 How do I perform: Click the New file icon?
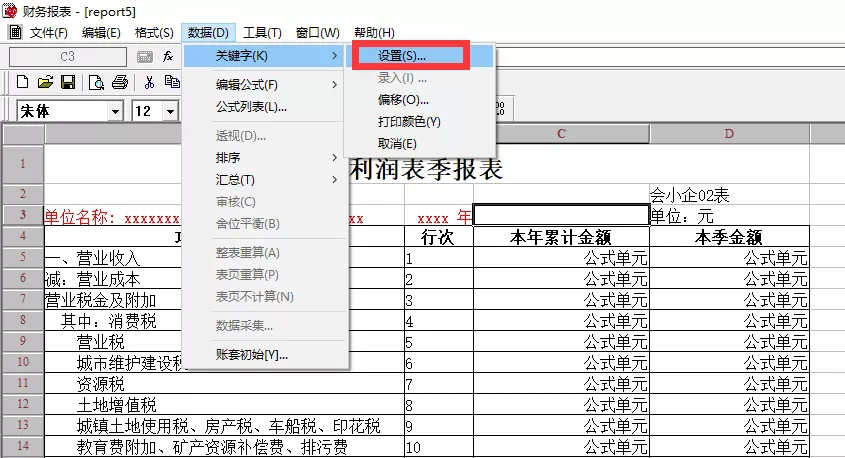pos(22,83)
